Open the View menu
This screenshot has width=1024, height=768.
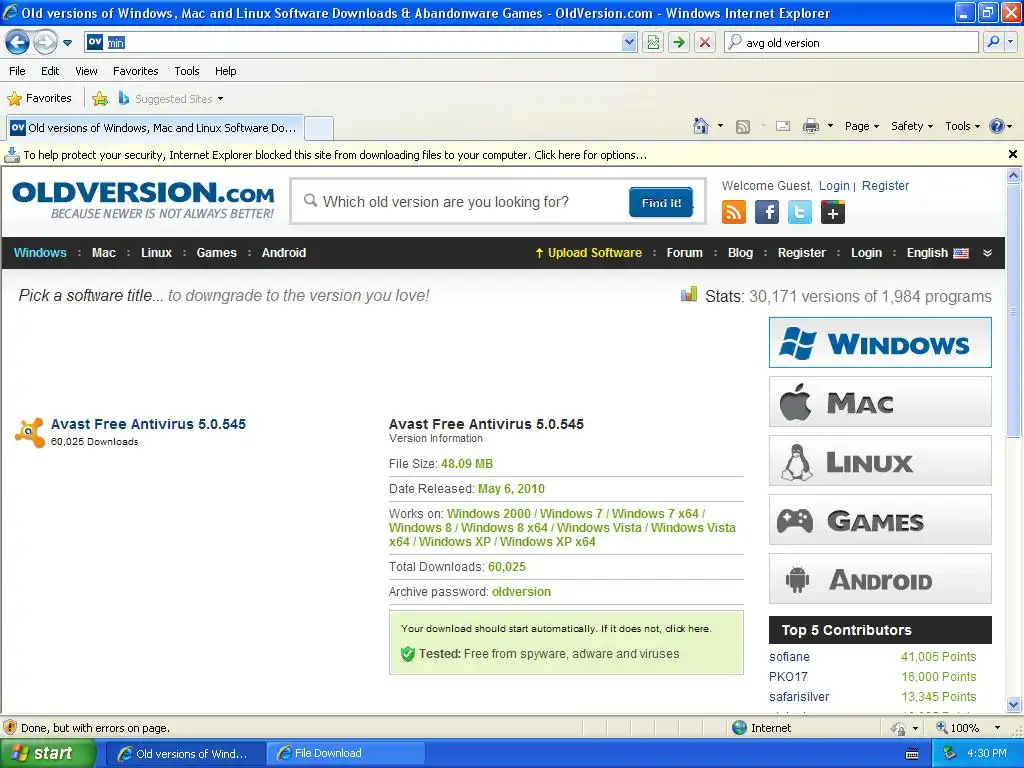(x=86, y=71)
